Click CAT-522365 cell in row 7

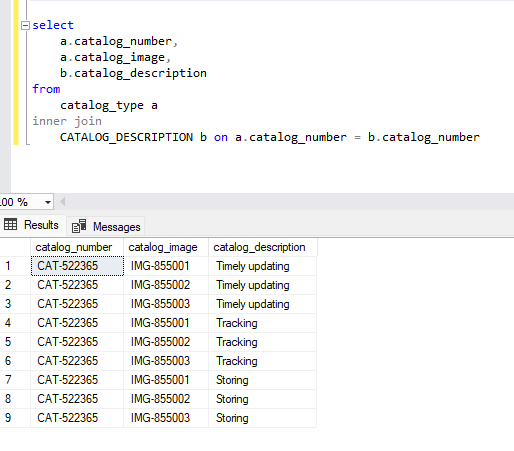pos(77,380)
